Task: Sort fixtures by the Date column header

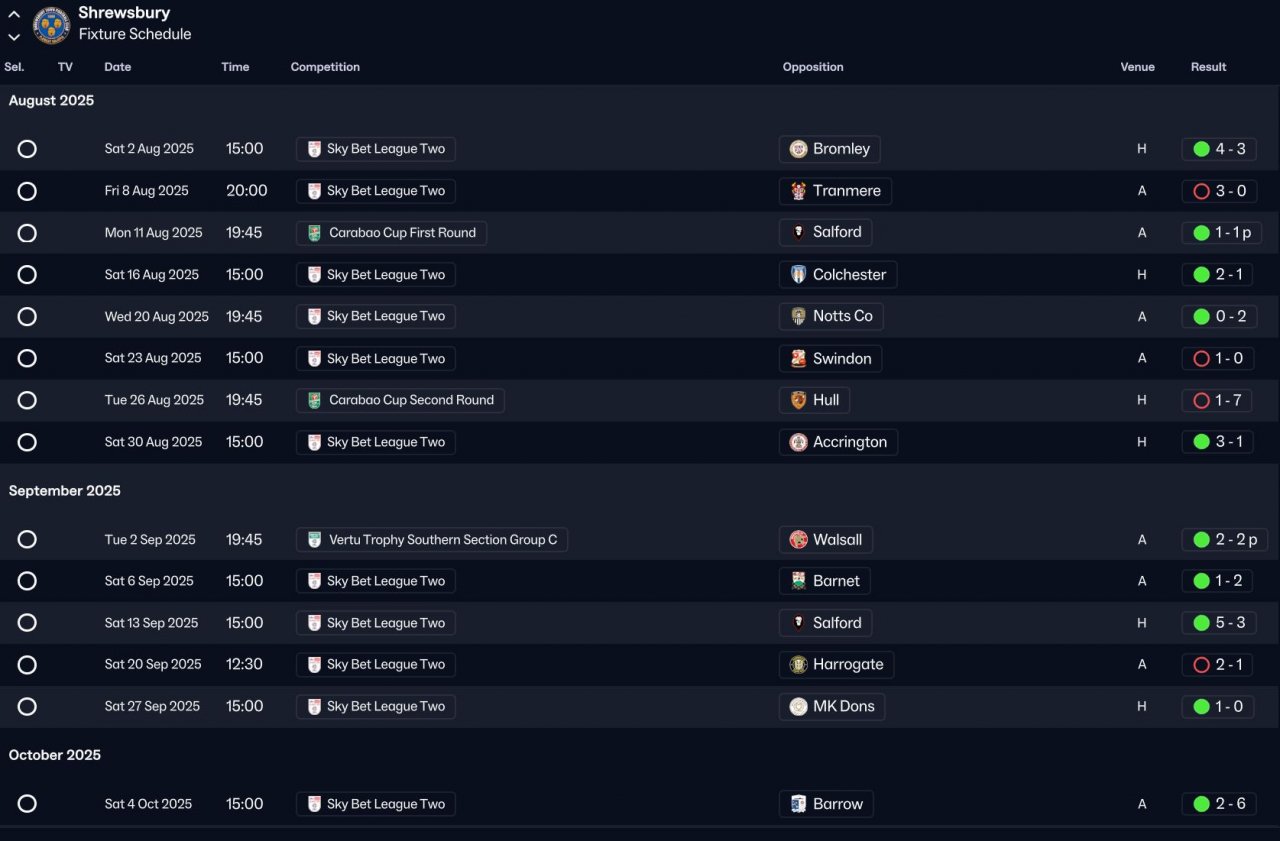Action: pos(117,67)
